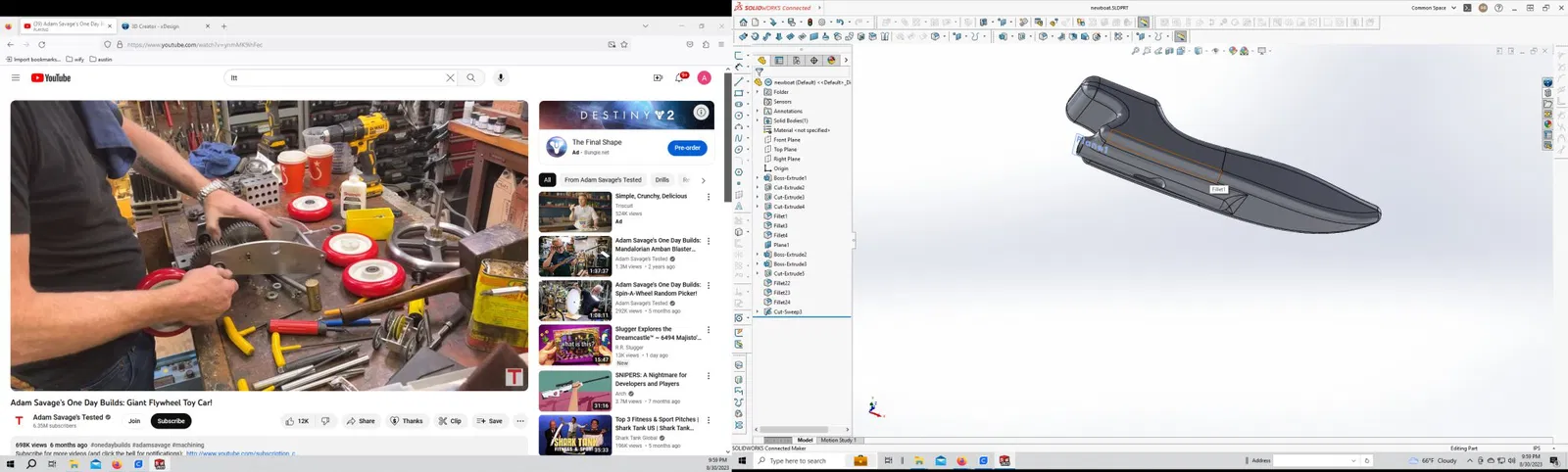Dislike the flywheel toy car video
The width and height of the screenshot is (1568, 472).
326,421
